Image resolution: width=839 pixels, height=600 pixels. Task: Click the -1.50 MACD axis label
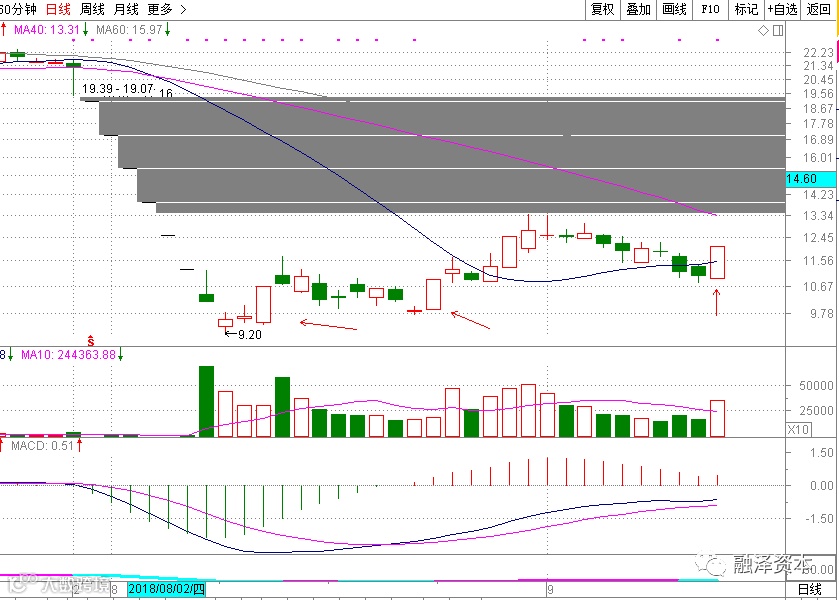pos(819,519)
